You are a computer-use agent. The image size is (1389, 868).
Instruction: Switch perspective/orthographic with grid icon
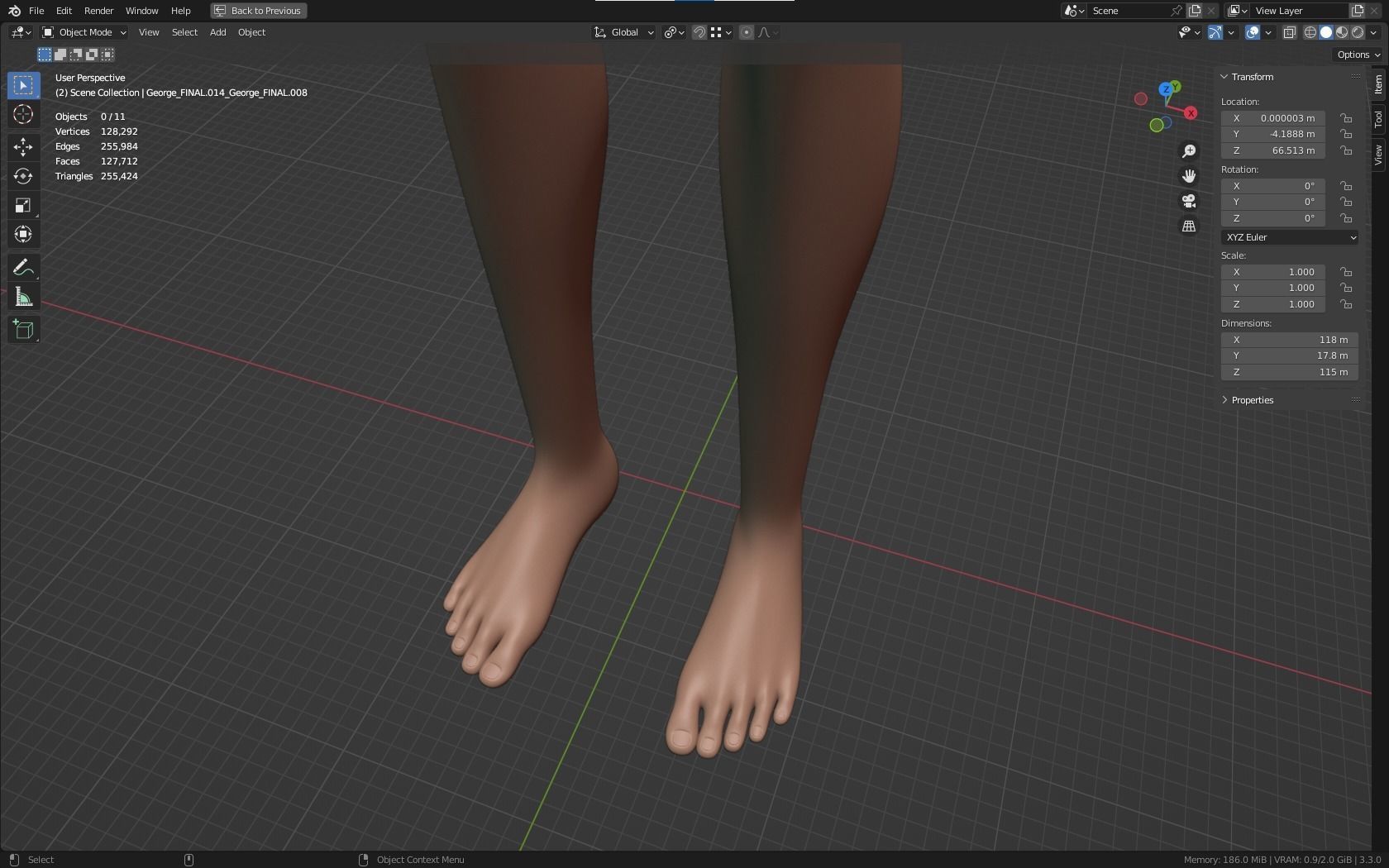(x=1189, y=226)
